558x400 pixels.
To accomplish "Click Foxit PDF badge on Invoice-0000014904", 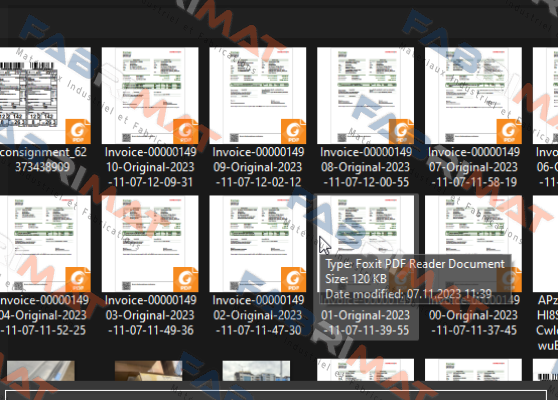I will [78, 279].
